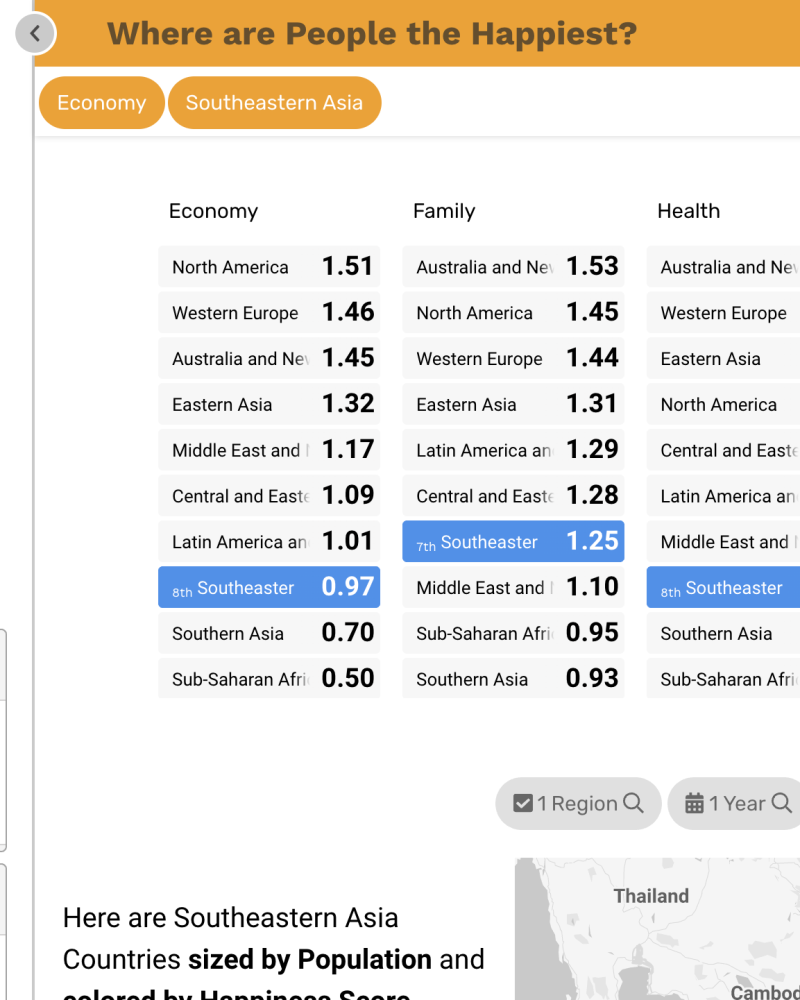The height and width of the screenshot is (1000, 800).
Task: Choose Southern Asia 0.93 Family row
Action: click(513, 678)
